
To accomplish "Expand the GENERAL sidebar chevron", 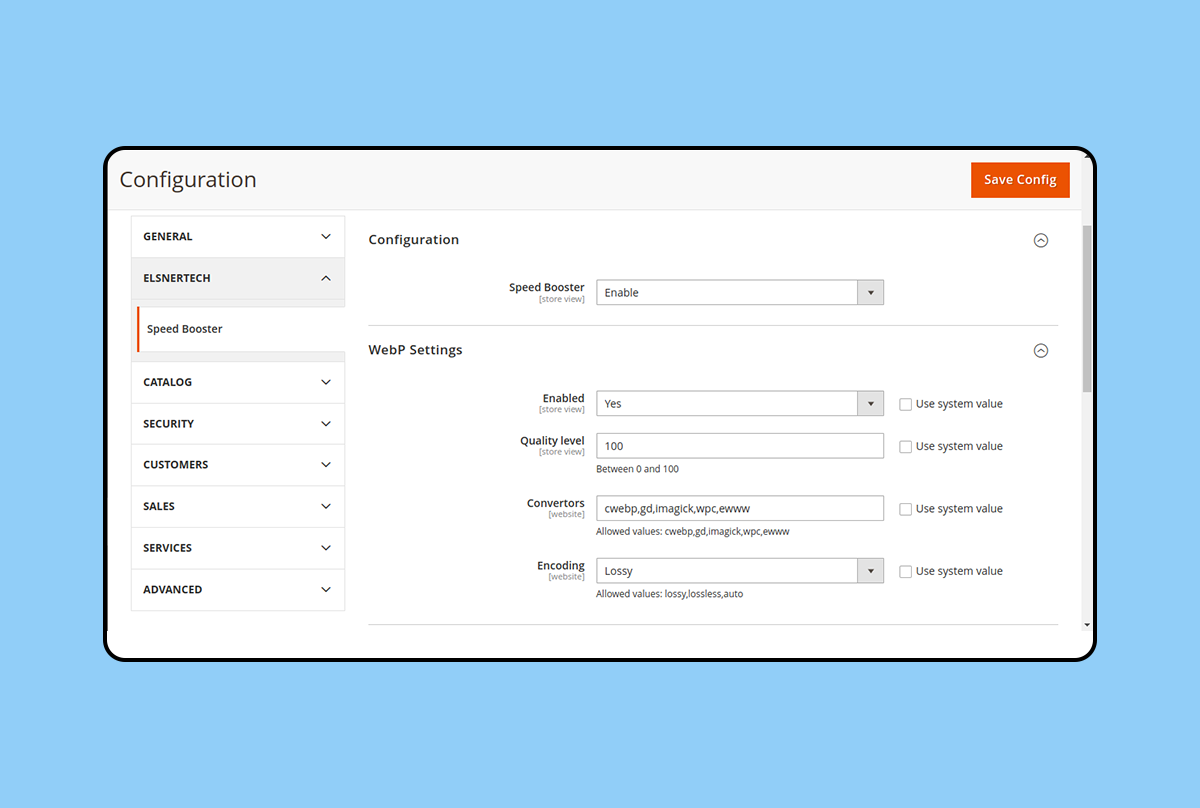I will 325,237.
